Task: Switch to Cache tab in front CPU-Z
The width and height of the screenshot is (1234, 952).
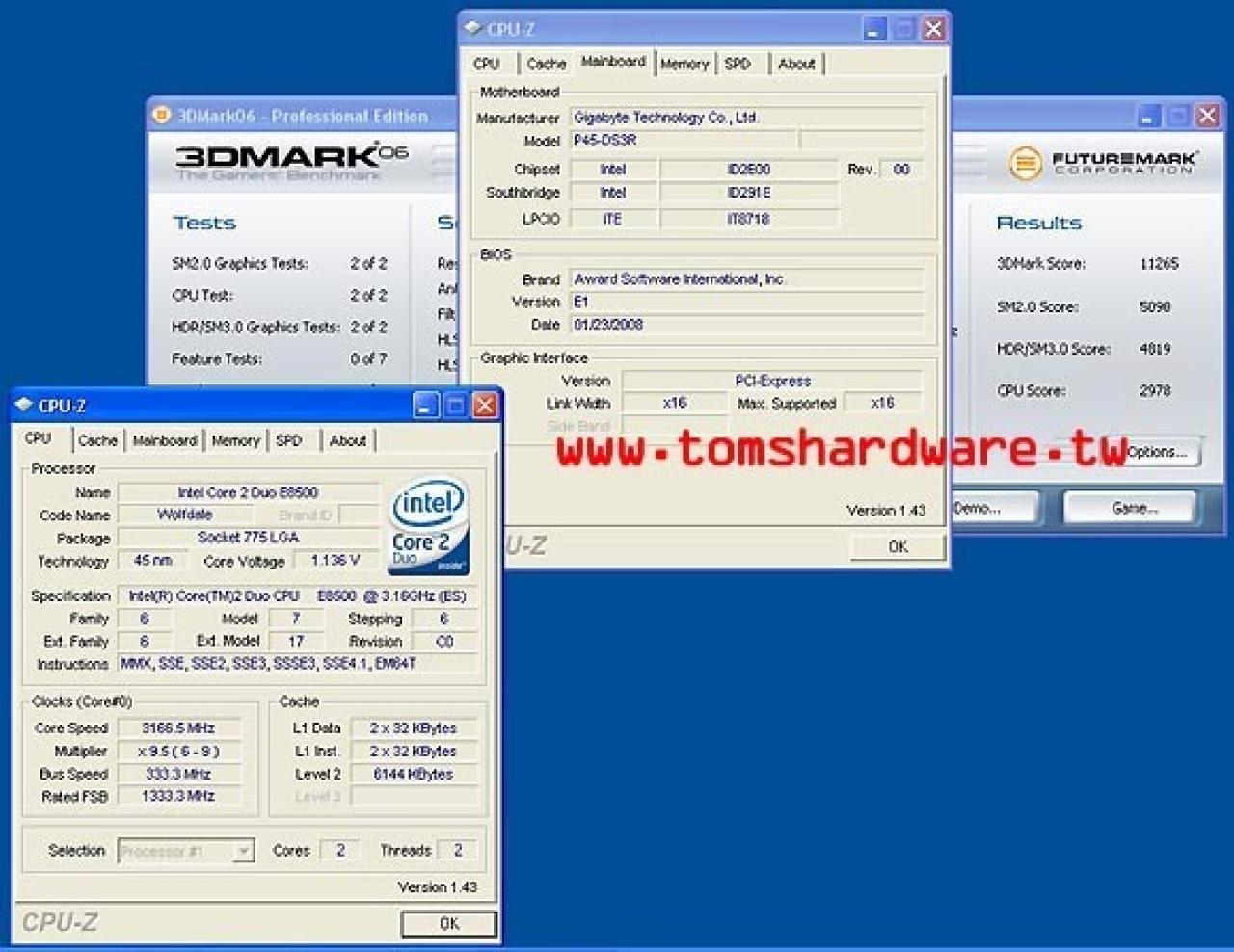Action: click(x=97, y=440)
